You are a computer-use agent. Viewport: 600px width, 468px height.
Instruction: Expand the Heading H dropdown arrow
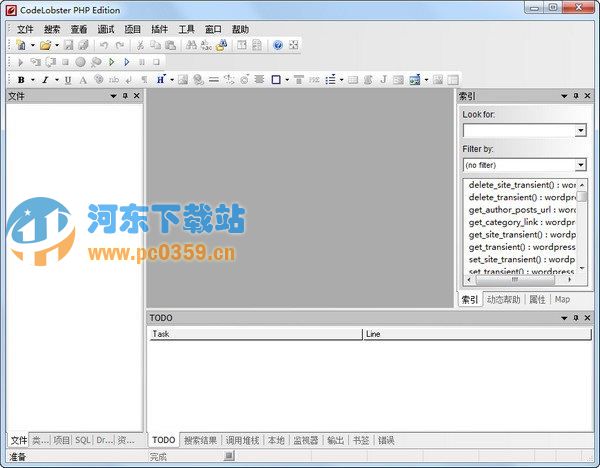point(172,80)
